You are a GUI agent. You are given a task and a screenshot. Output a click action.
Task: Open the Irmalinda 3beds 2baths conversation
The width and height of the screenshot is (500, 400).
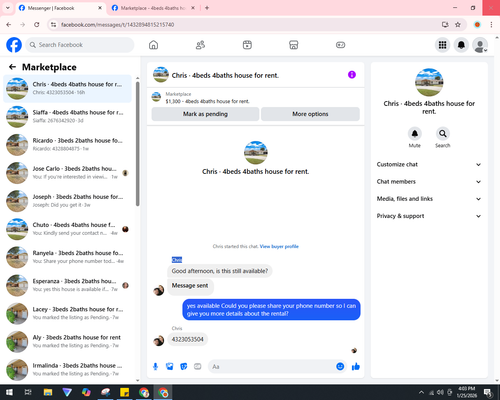[67, 369]
